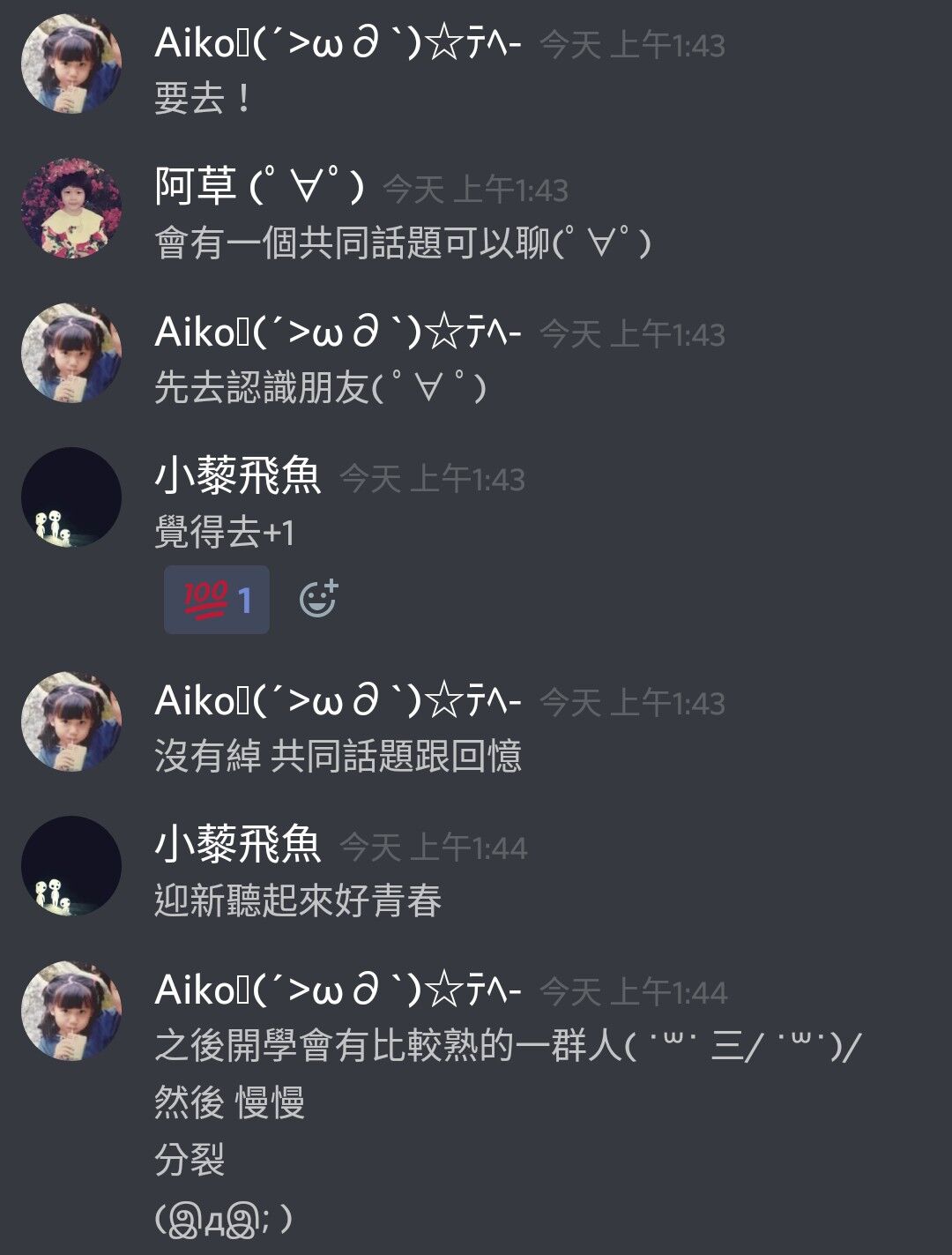Click the 小藜飛魚 username above 迎新聽起來好青春

tap(238, 846)
